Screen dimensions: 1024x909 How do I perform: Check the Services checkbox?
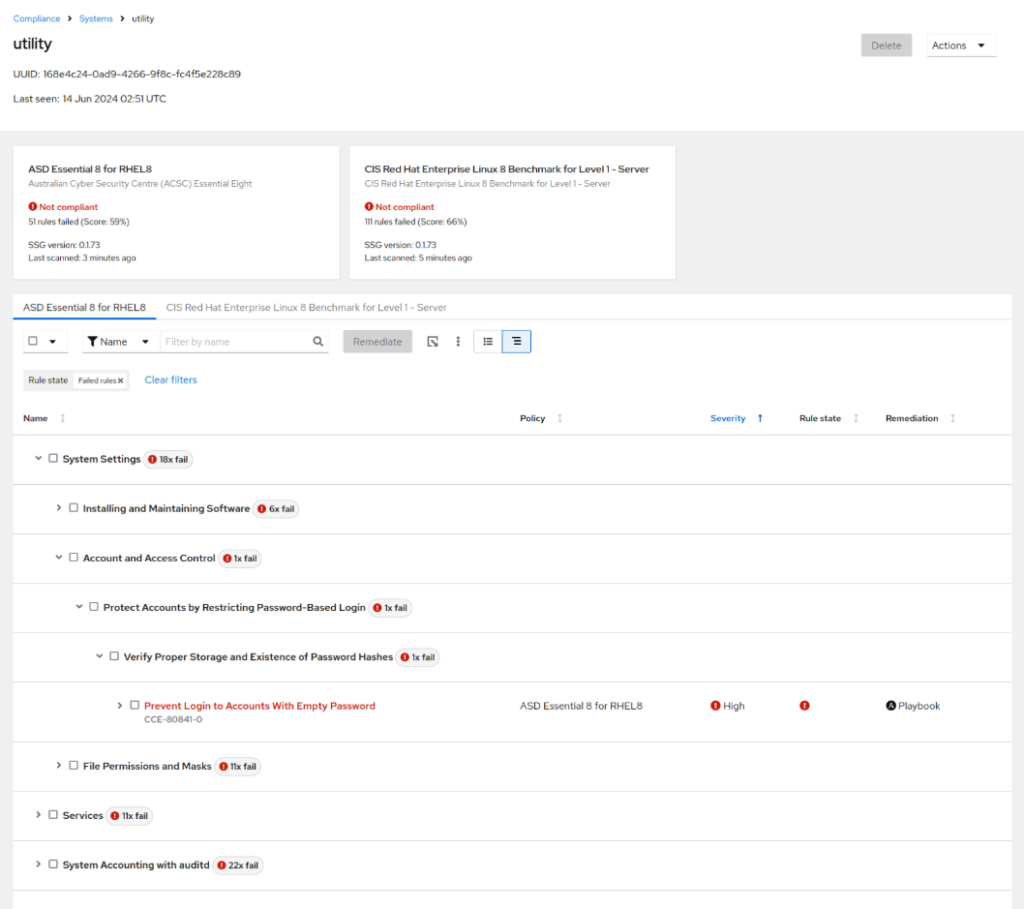tap(54, 814)
